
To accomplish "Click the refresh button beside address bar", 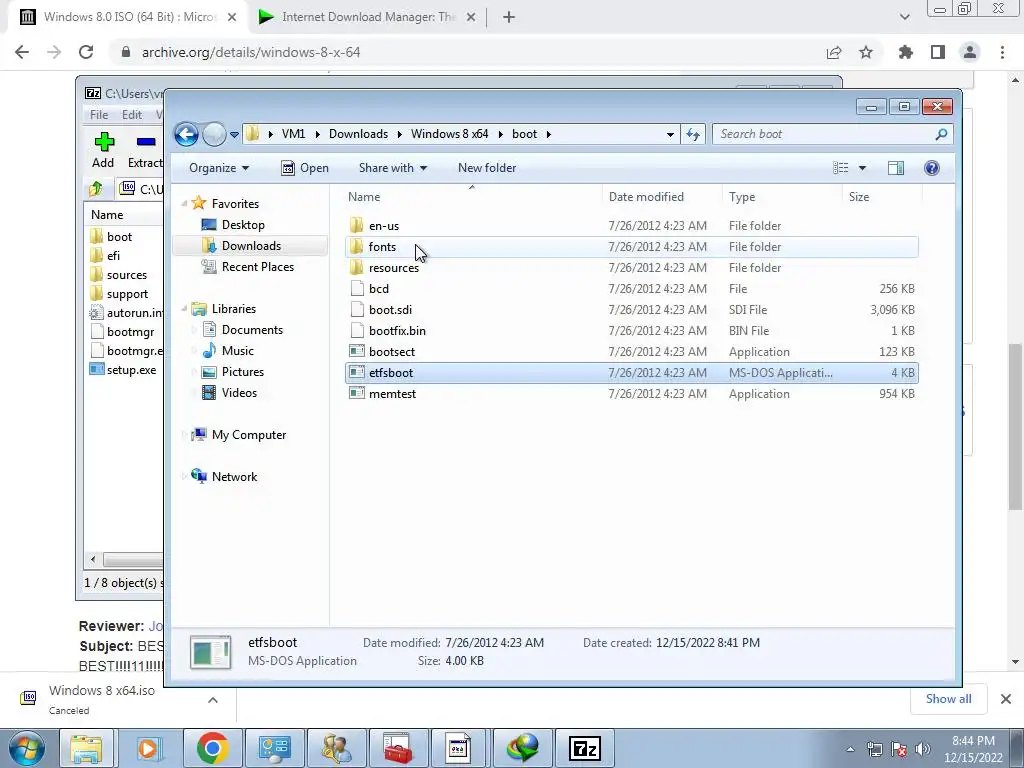I will click(692, 135).
